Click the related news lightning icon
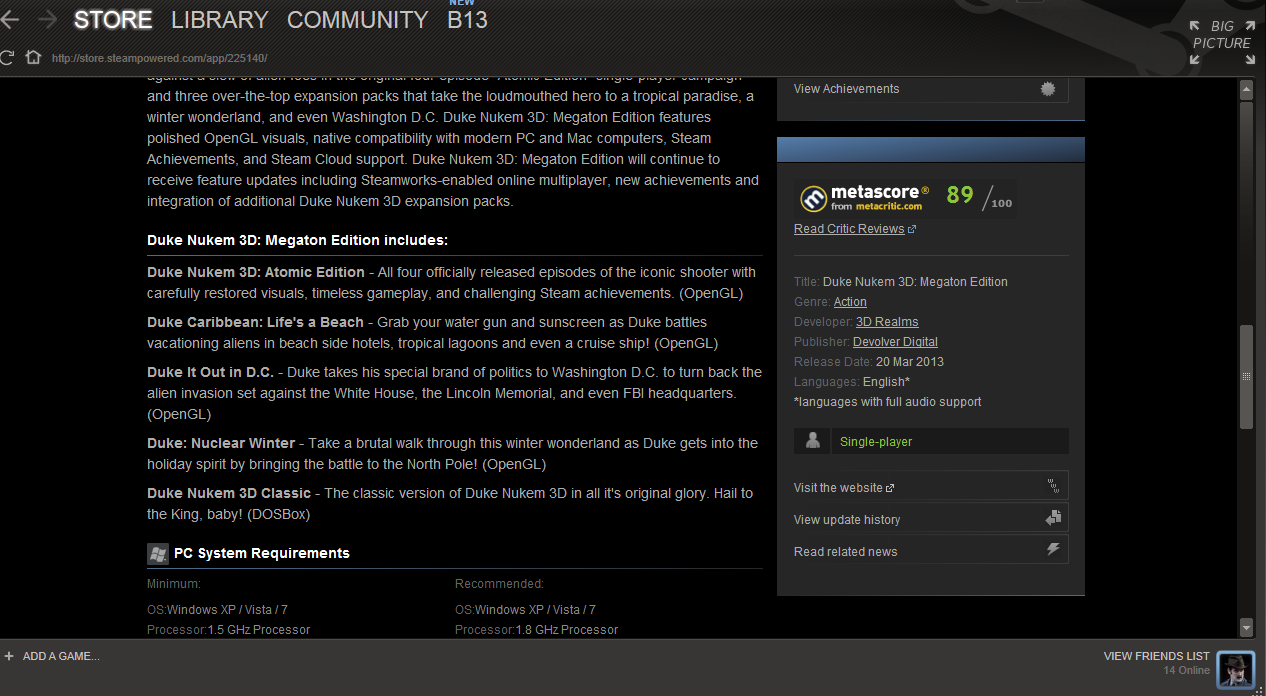1266x696 pixels. tap(1052, 550)
